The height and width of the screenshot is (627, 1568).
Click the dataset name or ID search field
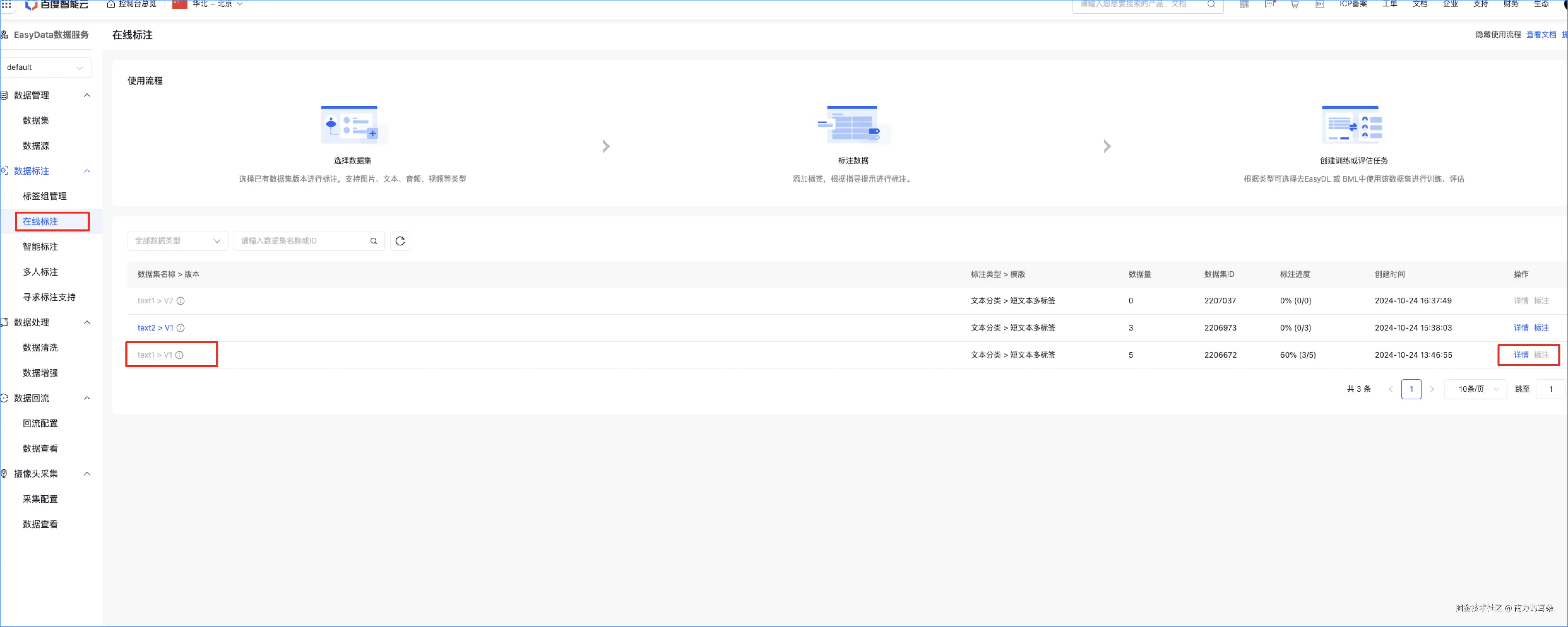pos(301,241)
